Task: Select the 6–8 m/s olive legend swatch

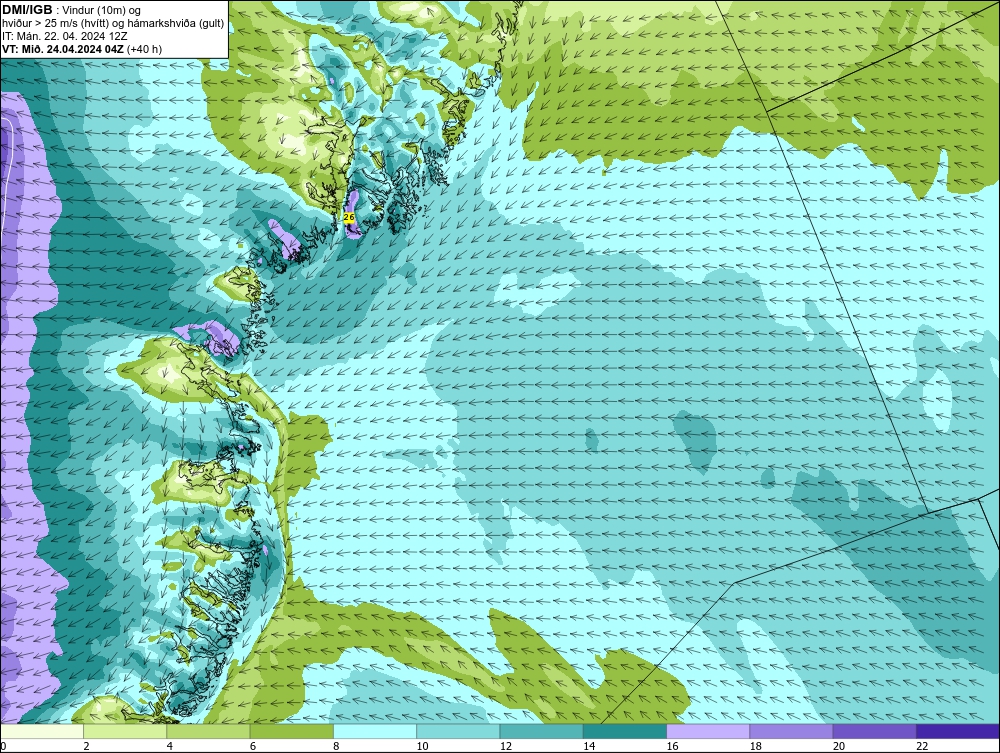Action: 291,731
